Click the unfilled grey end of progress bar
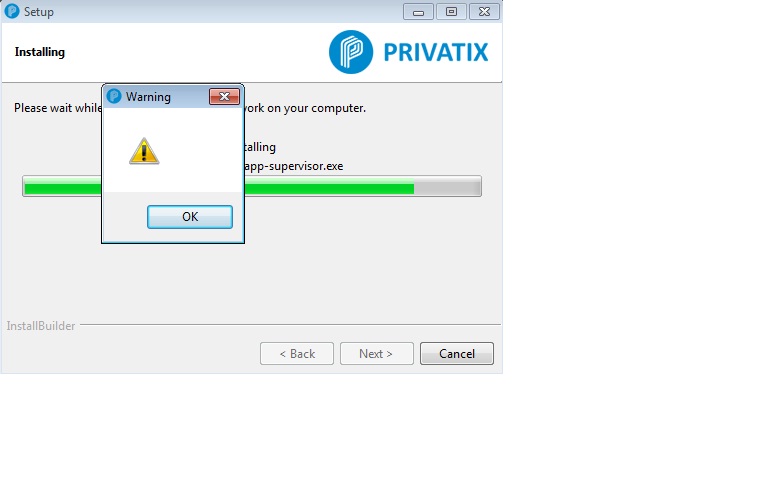 (447, 186)
